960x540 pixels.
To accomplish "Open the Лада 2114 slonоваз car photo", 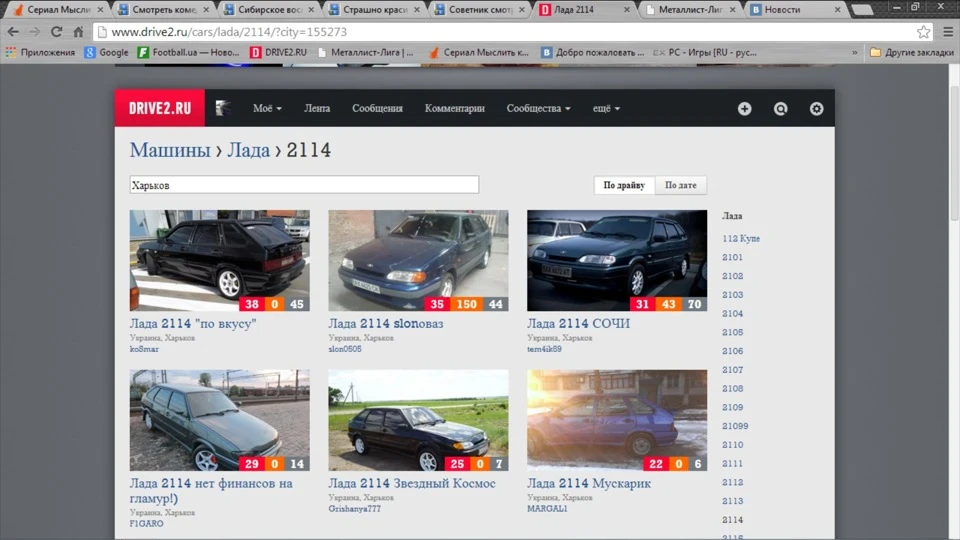I will [x=418, y=261].
